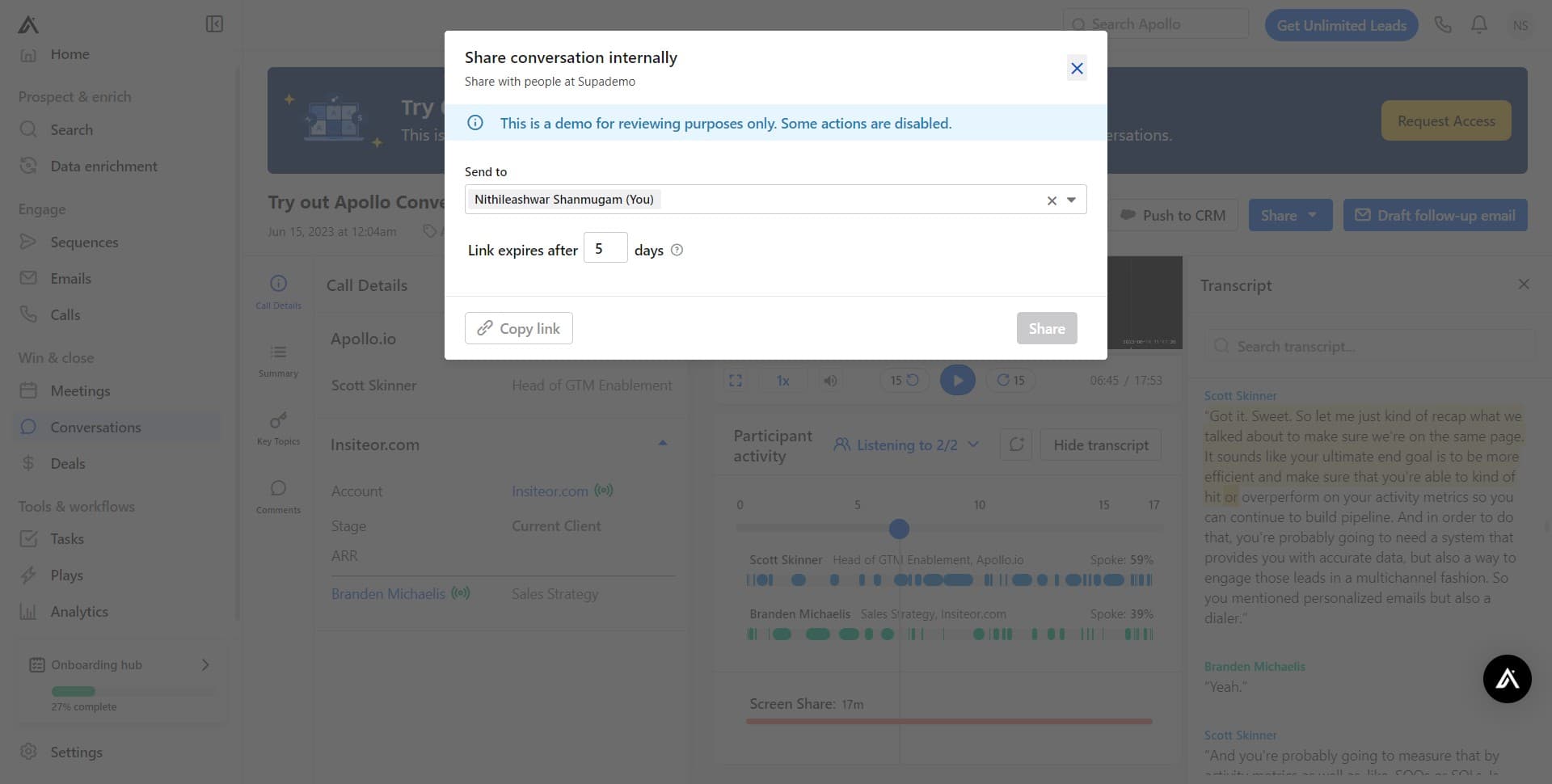Refresh the participant activity view
The image size is (1552, 784).
tap(1015, 445)
